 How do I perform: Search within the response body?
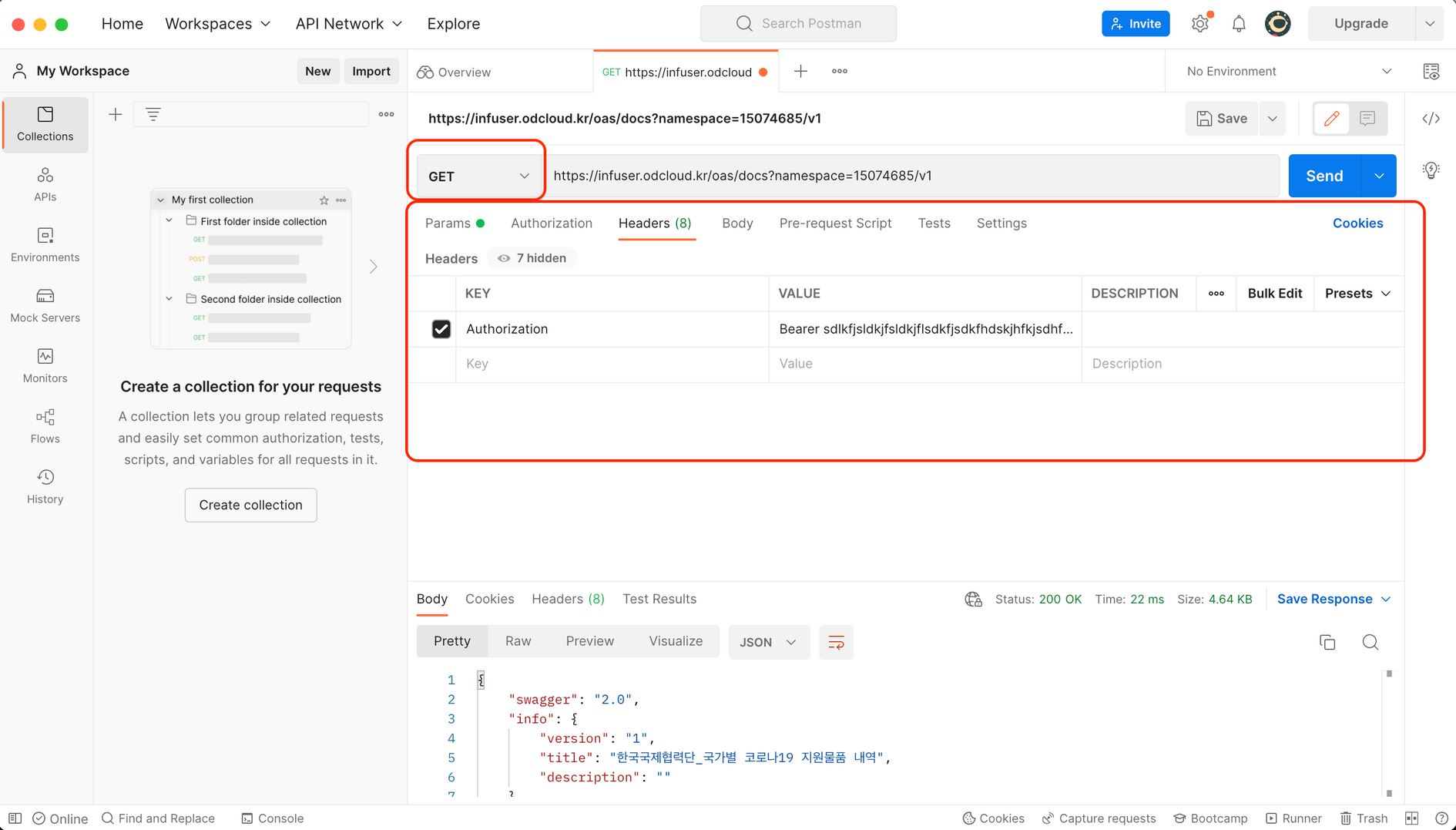tap(1370, 643)
